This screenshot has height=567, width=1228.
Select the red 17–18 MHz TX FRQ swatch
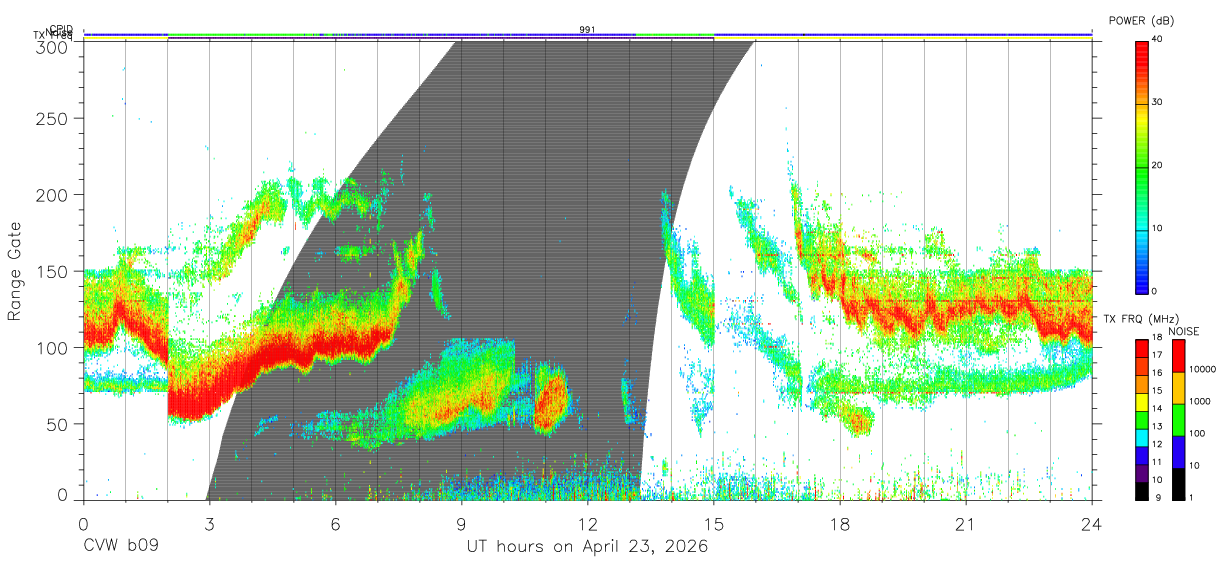(1142, 348)
